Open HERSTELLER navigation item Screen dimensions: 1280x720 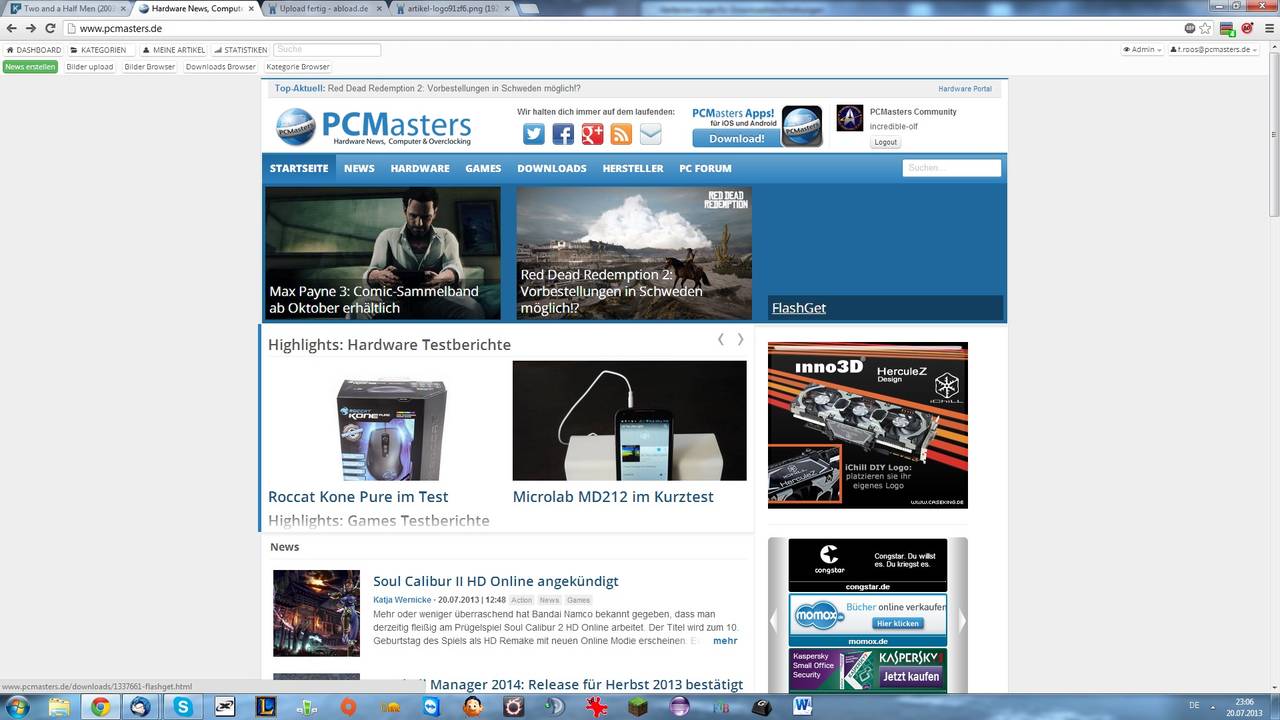633,168
